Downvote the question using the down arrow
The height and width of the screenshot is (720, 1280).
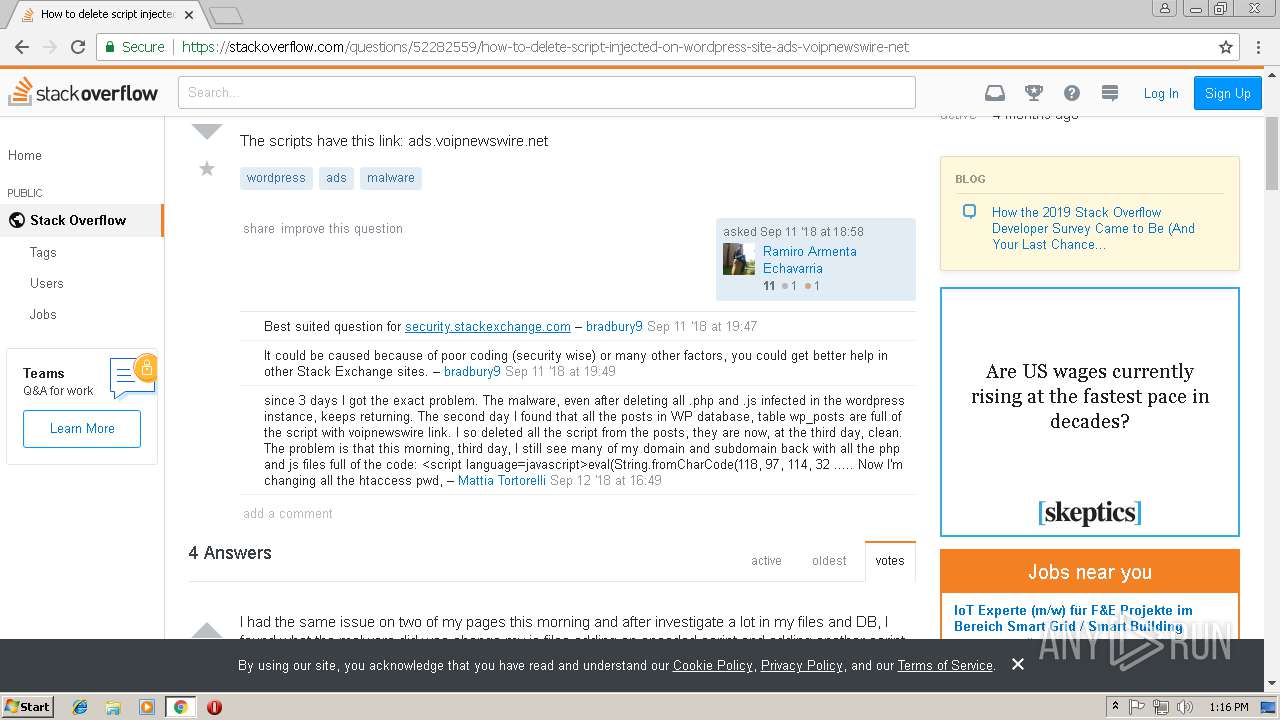[x=207, y=130]
